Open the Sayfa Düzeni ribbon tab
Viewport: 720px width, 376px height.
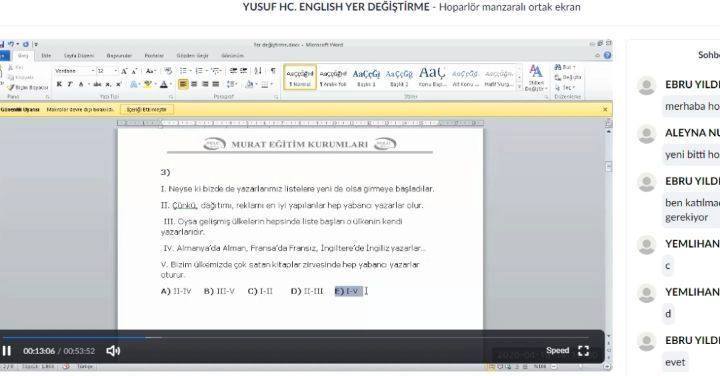pyautogui.click(x=79, y=56)
